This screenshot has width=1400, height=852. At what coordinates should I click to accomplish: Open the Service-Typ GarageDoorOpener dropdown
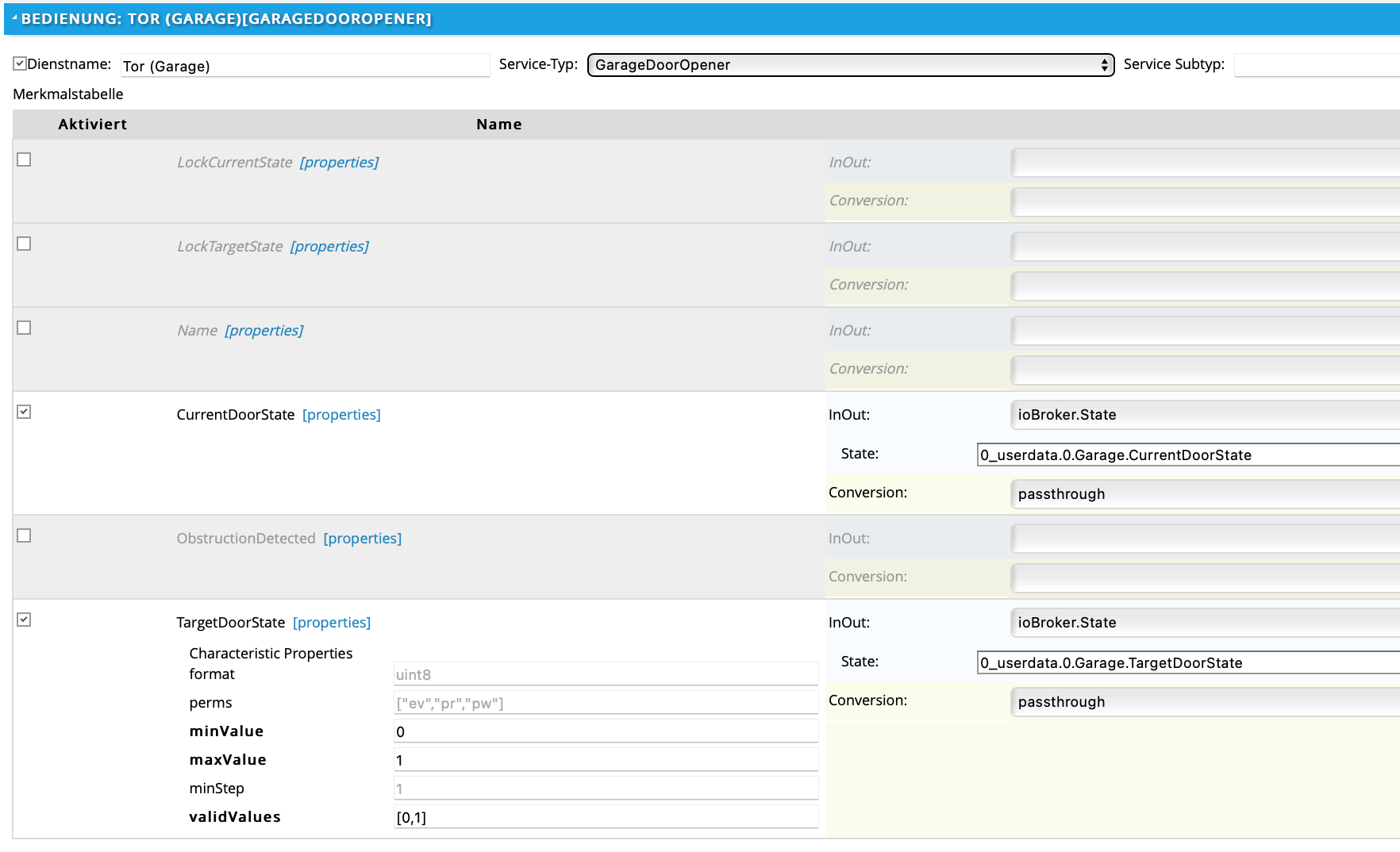[x=850, y=65]
